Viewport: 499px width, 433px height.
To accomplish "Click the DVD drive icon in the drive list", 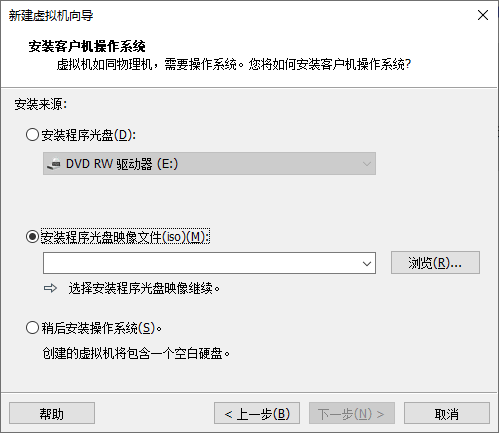I will coord(54,164).
